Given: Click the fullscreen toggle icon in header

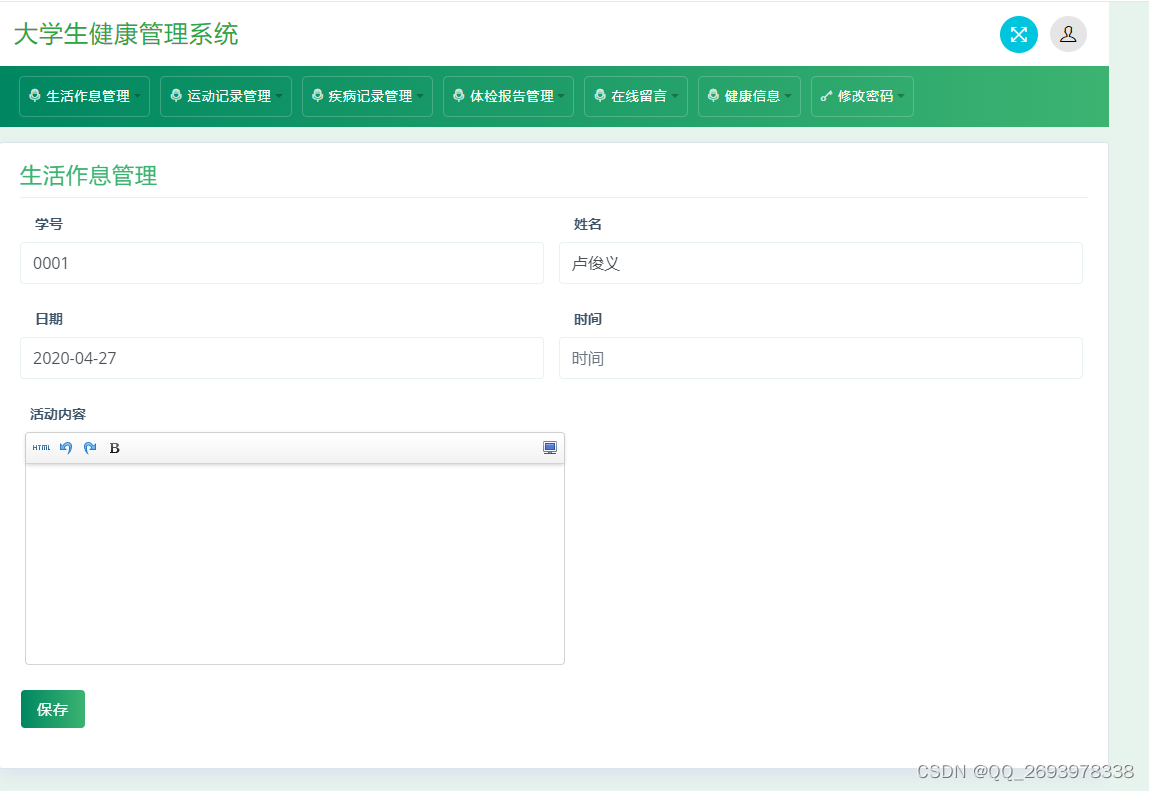Looking at the screenshot, I should click(x=1019, y=34).
